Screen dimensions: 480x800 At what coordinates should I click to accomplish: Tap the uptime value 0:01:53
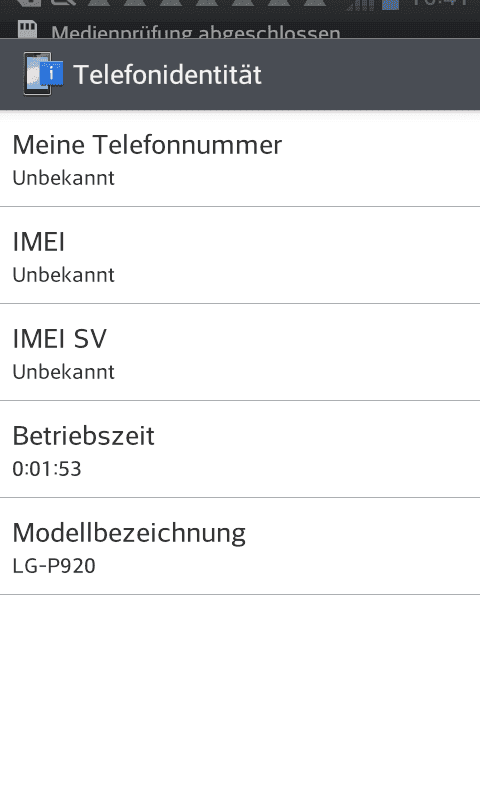pyautogui.click(x=47, y=469)
